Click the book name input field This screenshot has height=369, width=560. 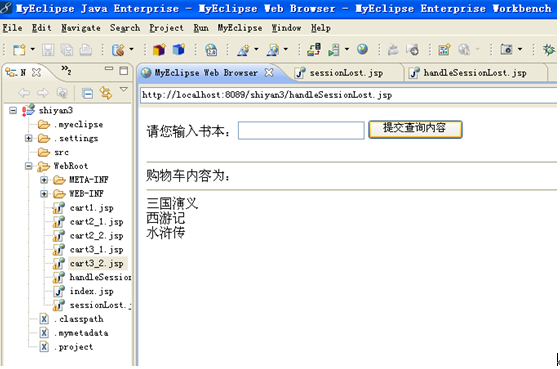pos(301,130)
